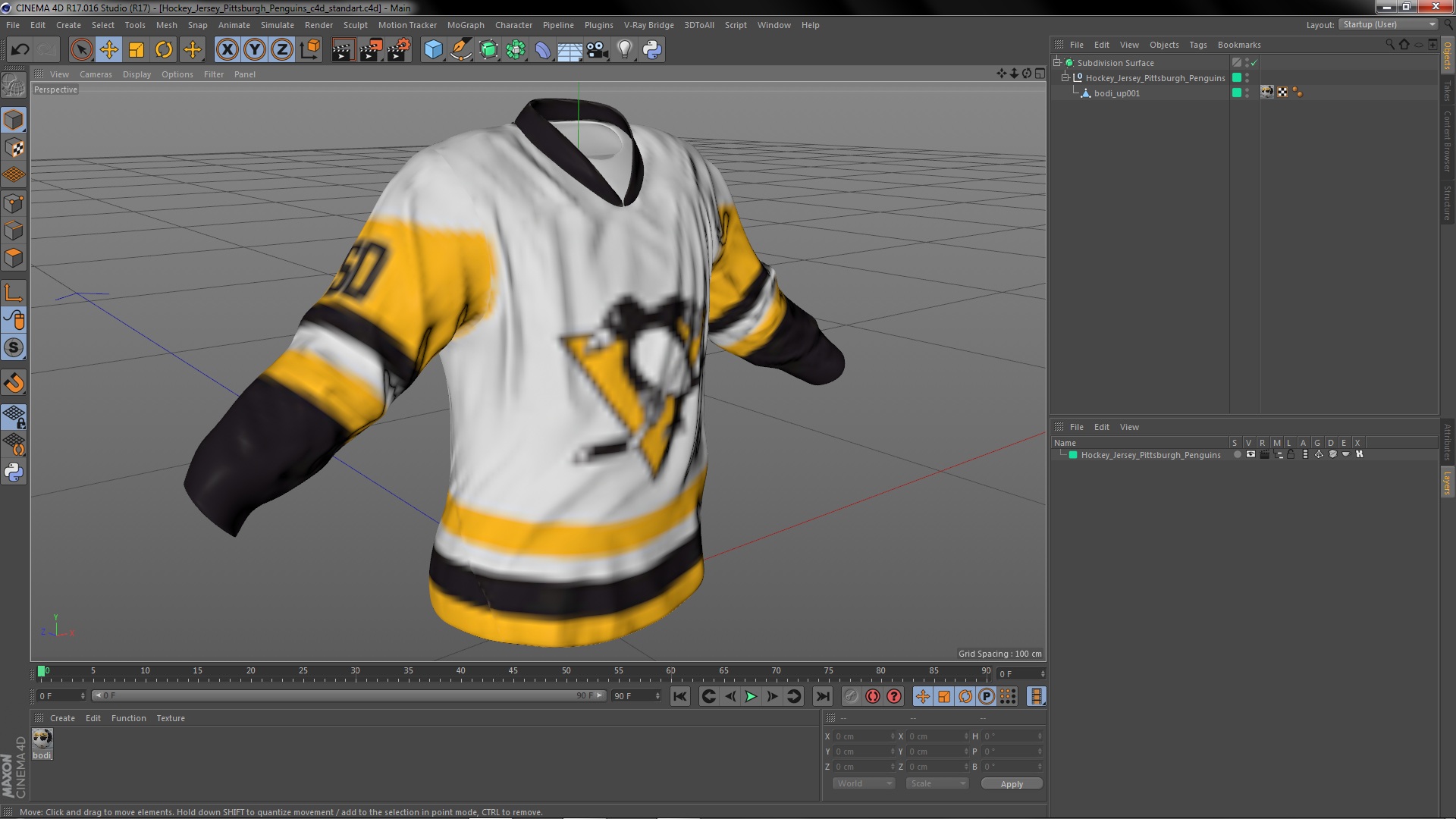Screen dimensions: 1456x819
Task: Click the bodi_up001 layer color swatch
Action: coord(1237,93)
